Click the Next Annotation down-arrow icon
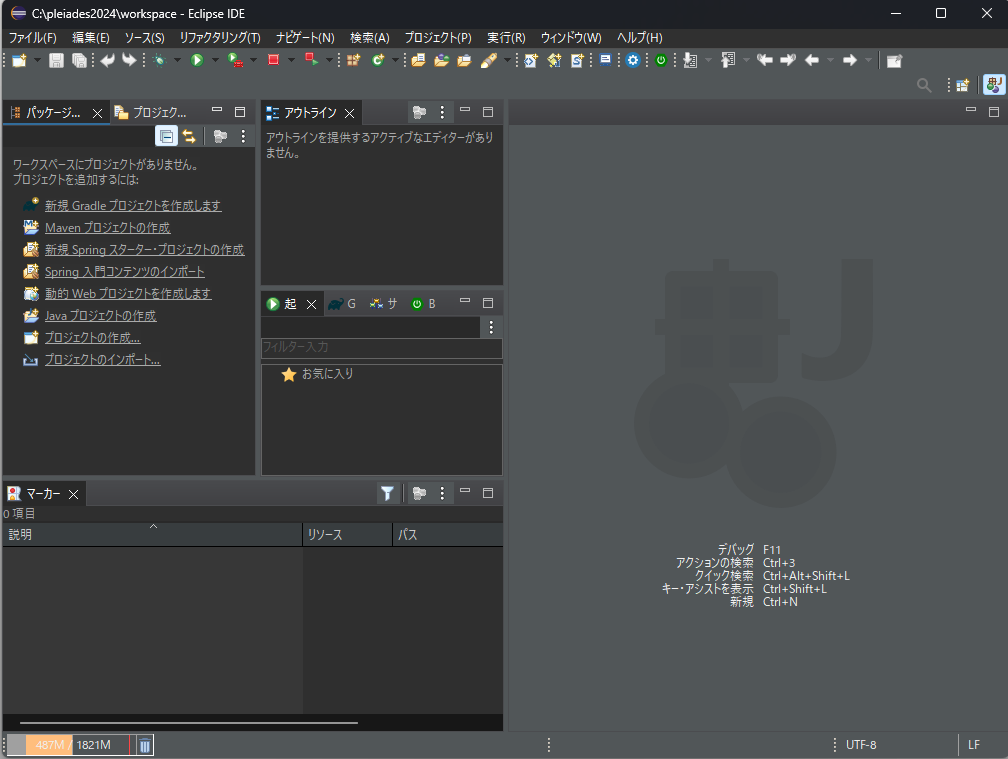Viewport: 1008px width, 759px height. coord(690,60)
